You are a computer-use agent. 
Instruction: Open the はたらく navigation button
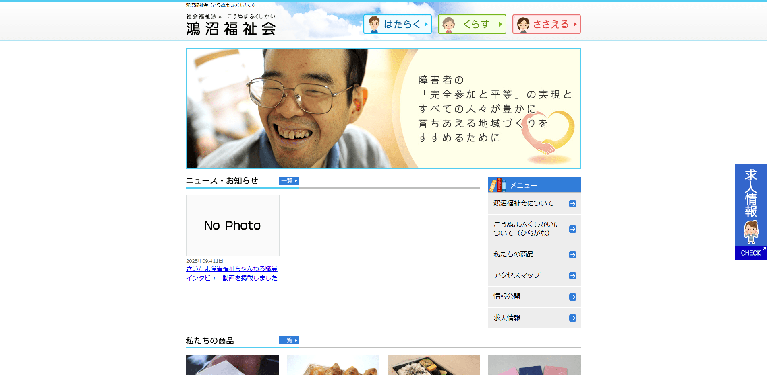(x=397, y=24)
